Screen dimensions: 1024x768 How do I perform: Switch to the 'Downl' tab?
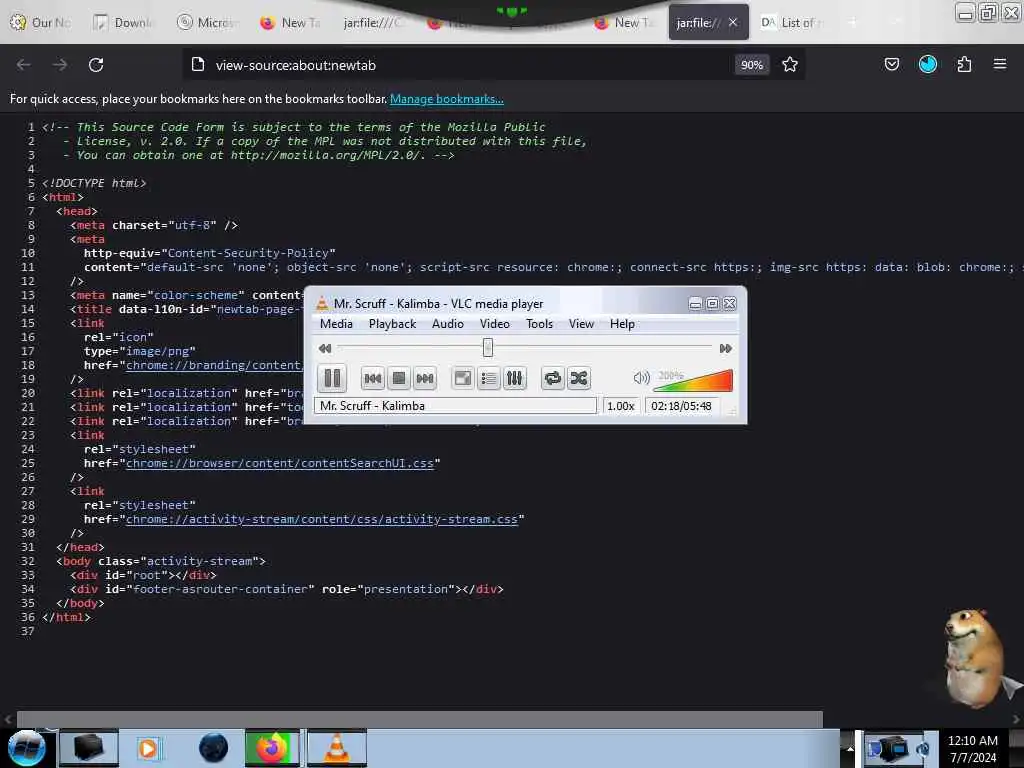[x=124, y=23]
